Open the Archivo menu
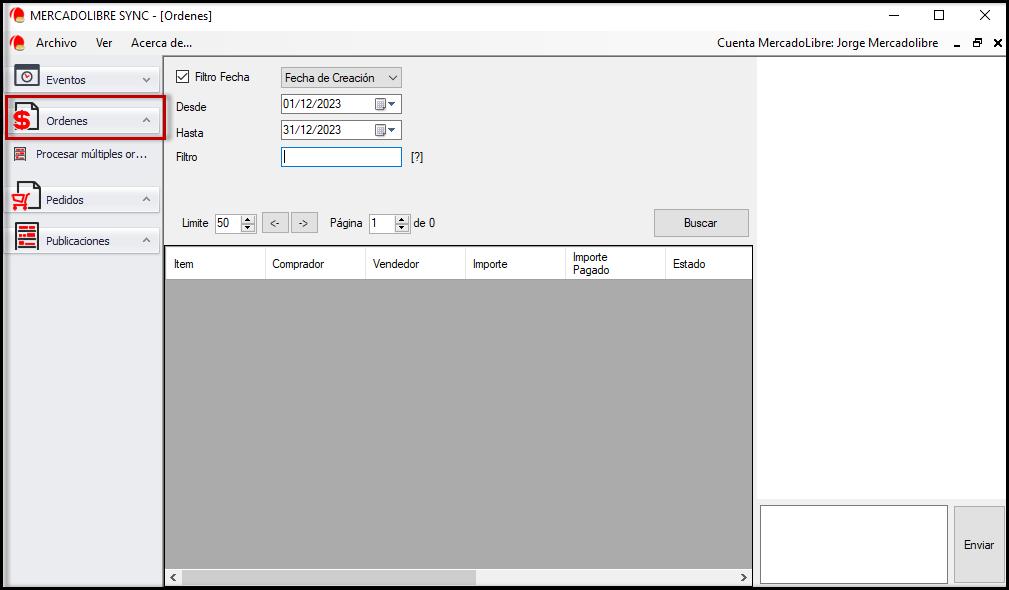Viewport: 1009px width, 590px height. tap(56, 43)
